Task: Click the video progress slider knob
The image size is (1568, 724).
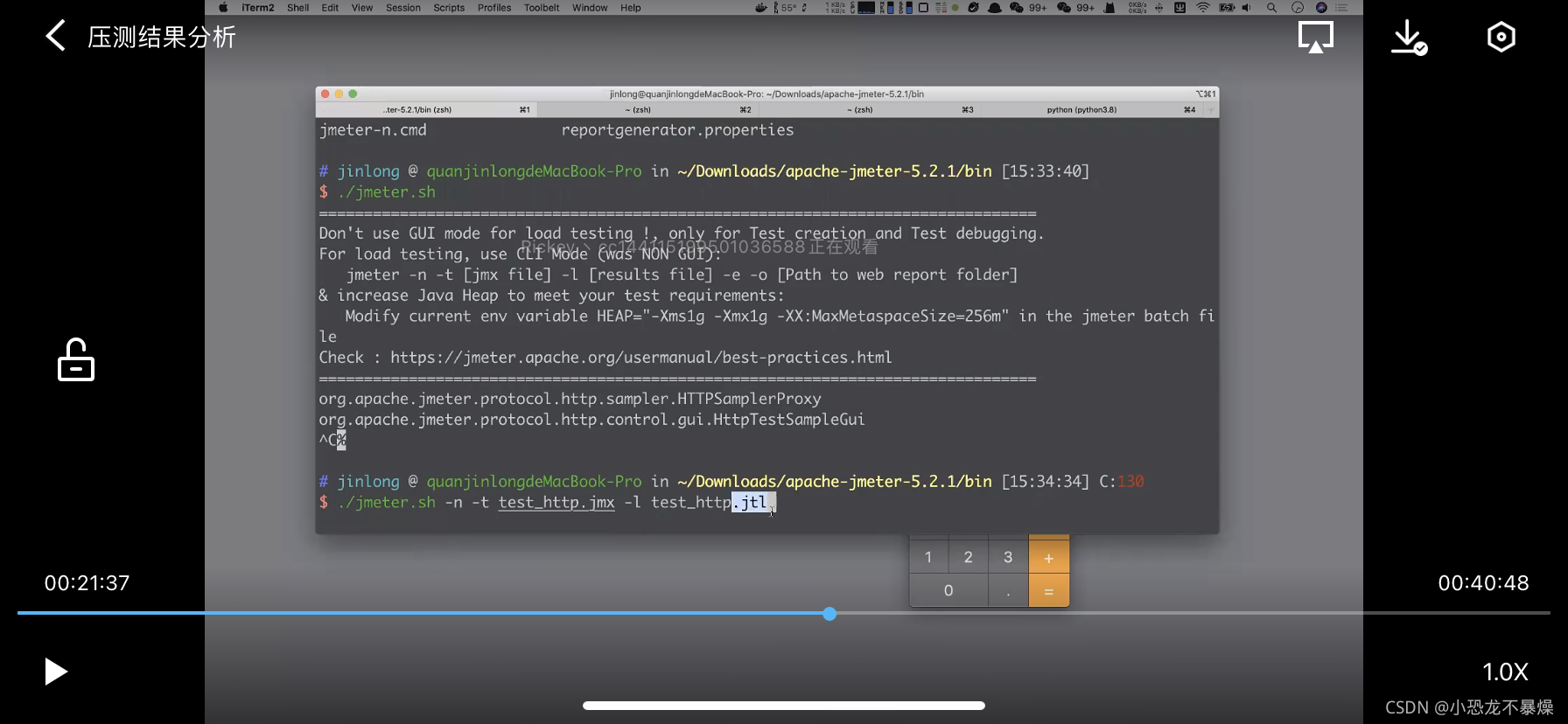Action: (x=829, y=614)
